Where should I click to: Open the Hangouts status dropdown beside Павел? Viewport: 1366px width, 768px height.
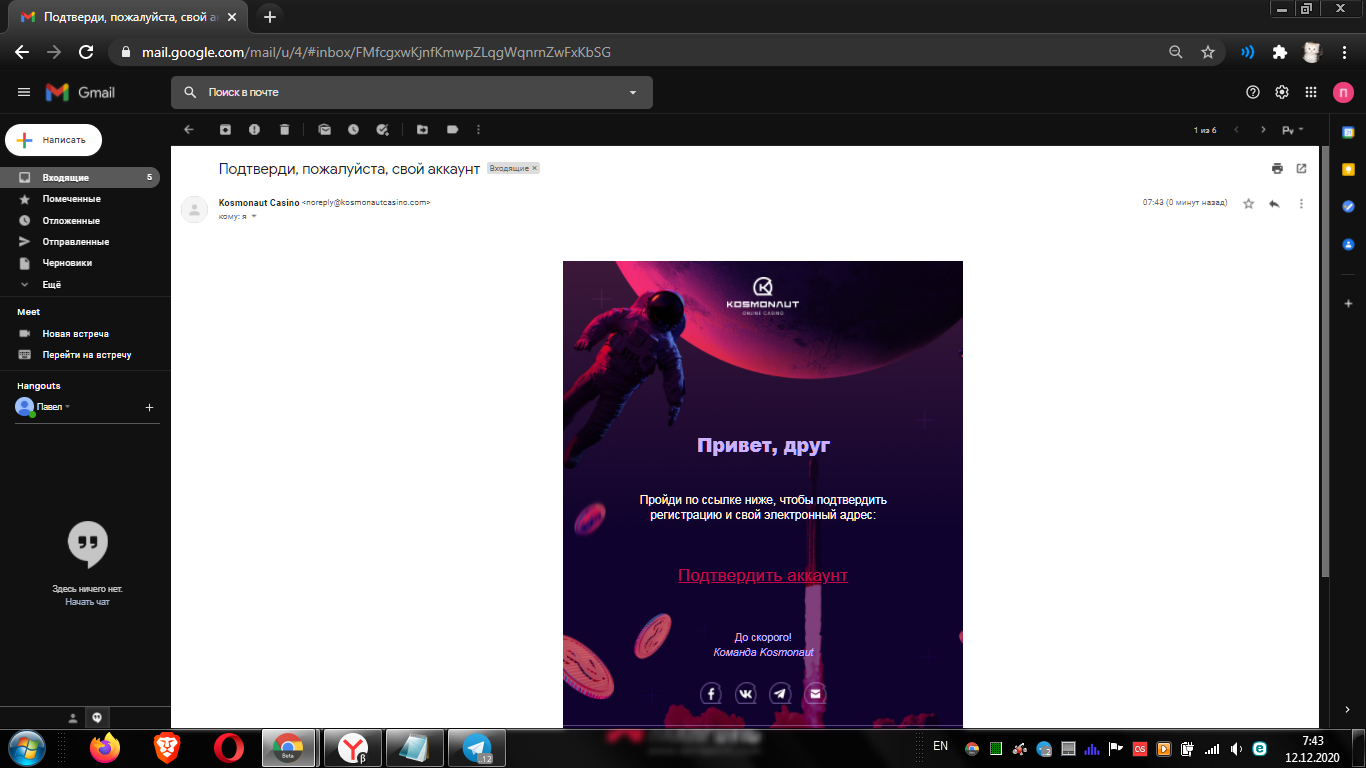point(69,407)
